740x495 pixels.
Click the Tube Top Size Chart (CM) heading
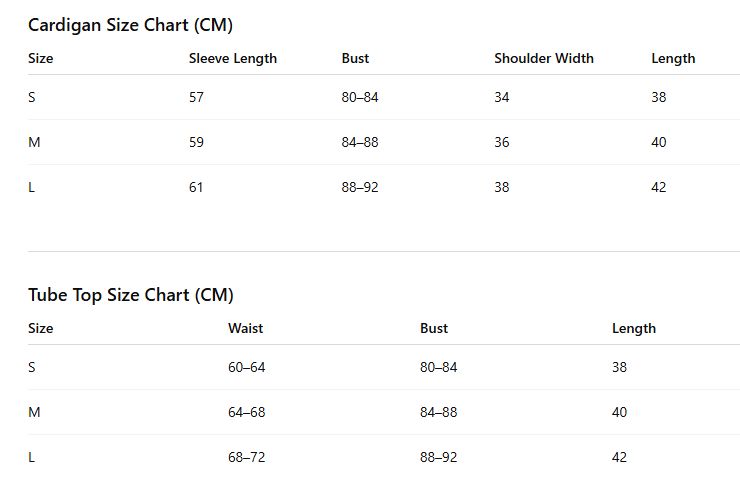click(x=131, y=295)
